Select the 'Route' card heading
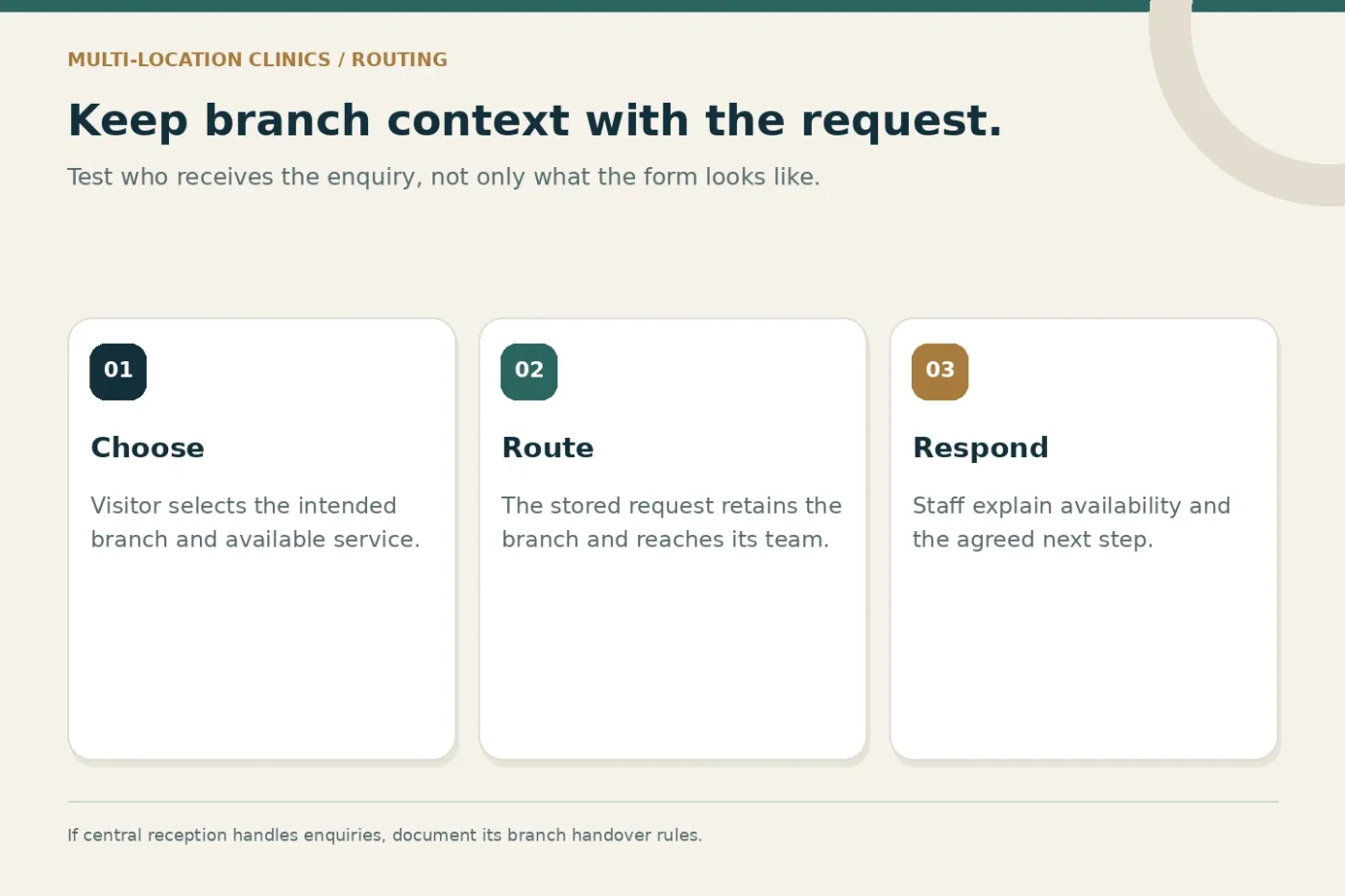 pos(548,448)
